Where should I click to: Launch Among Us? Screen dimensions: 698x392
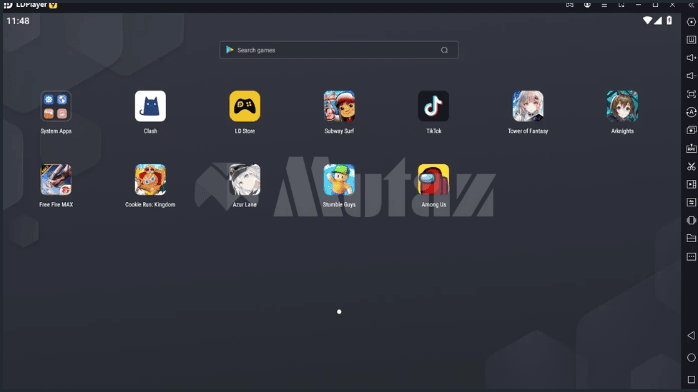pos(434,180)
